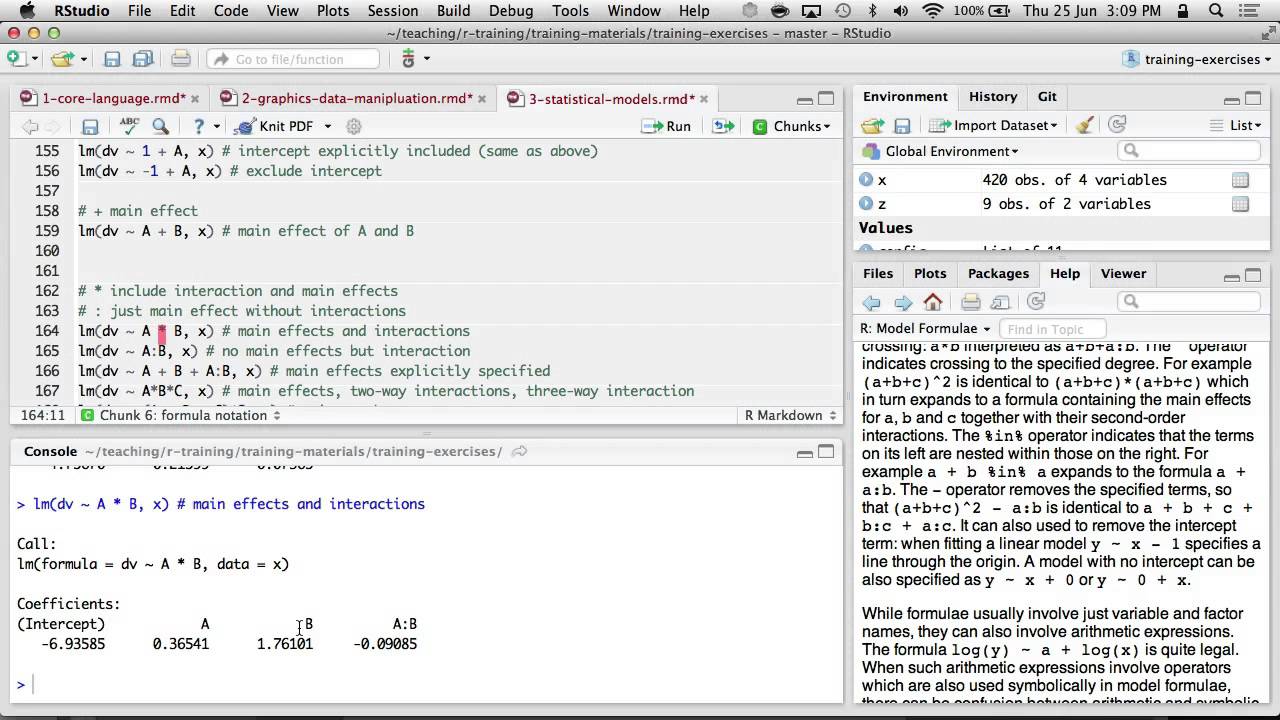Open the Chunk 6: formula notation navigator
Viewport: 1280px width, 720px height.
click(181, 415)
